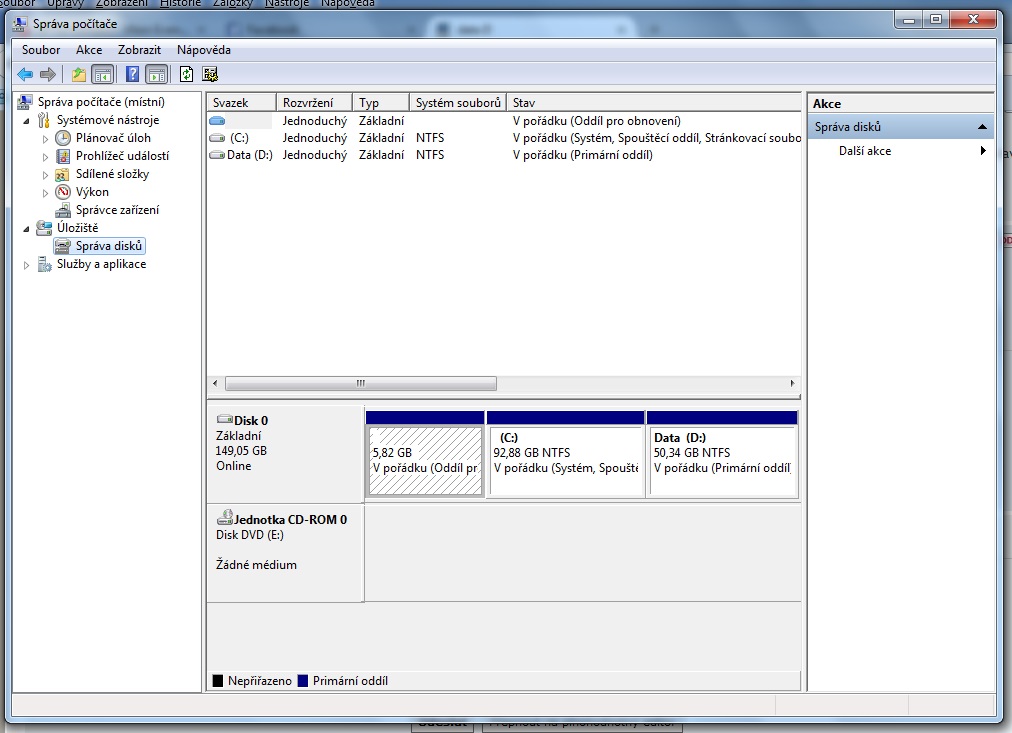Select the Výkon tree node
Image resolution: width=1012 pixels, height=733 pixels.
point(92,192)
